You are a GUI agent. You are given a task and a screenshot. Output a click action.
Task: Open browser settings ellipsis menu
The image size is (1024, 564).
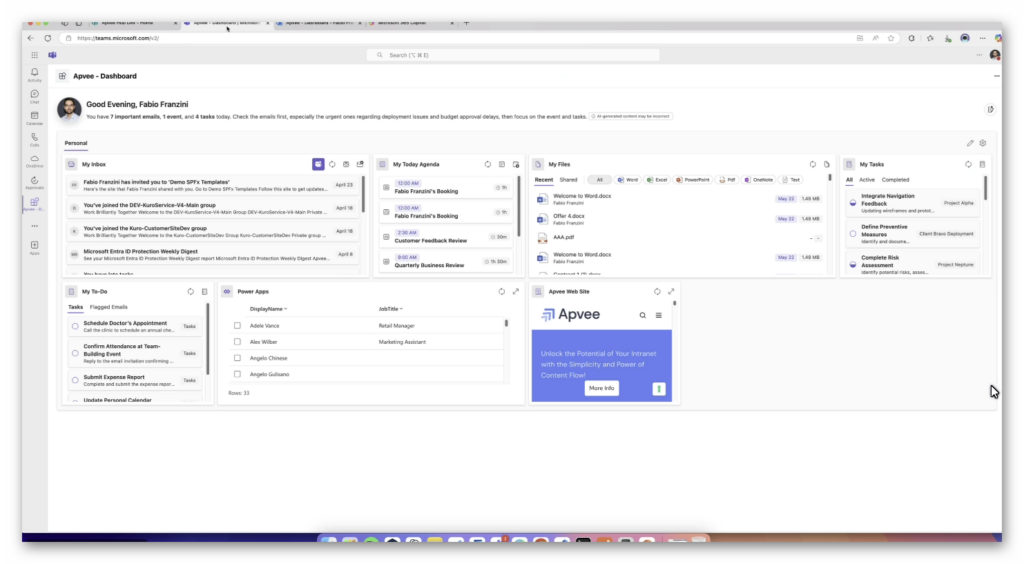tap(982, 39)
